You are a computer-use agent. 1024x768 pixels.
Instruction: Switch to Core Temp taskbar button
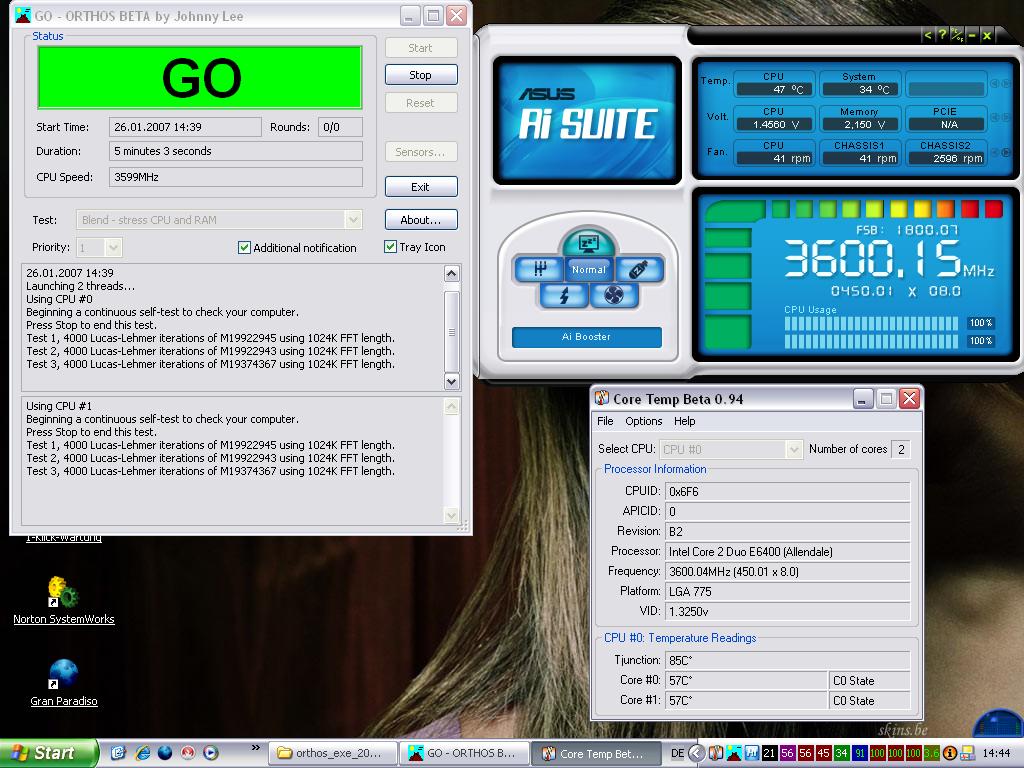[596, 754]
